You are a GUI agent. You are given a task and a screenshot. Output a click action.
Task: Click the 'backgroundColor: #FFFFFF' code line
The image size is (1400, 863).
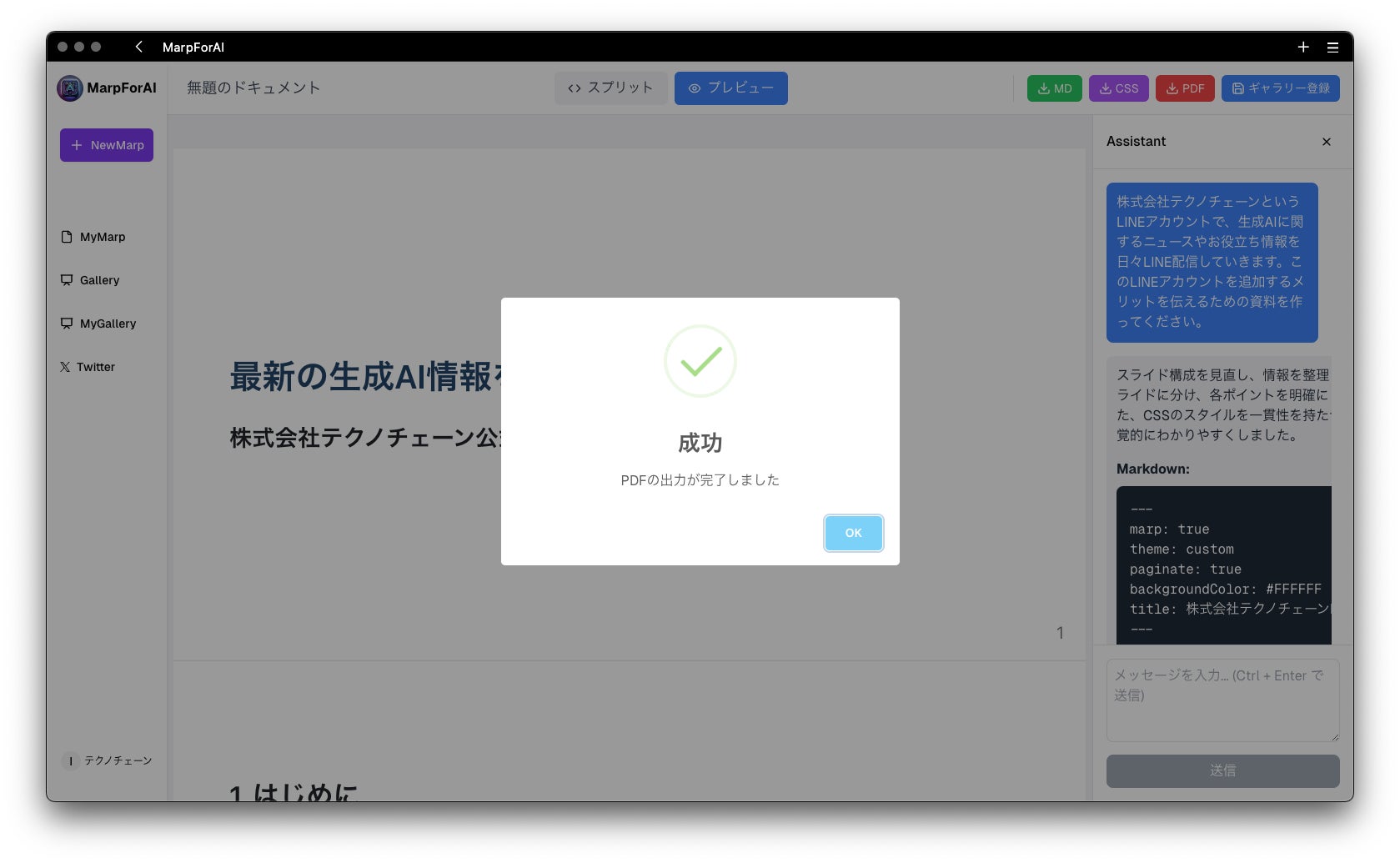[x=1226, y=590]
